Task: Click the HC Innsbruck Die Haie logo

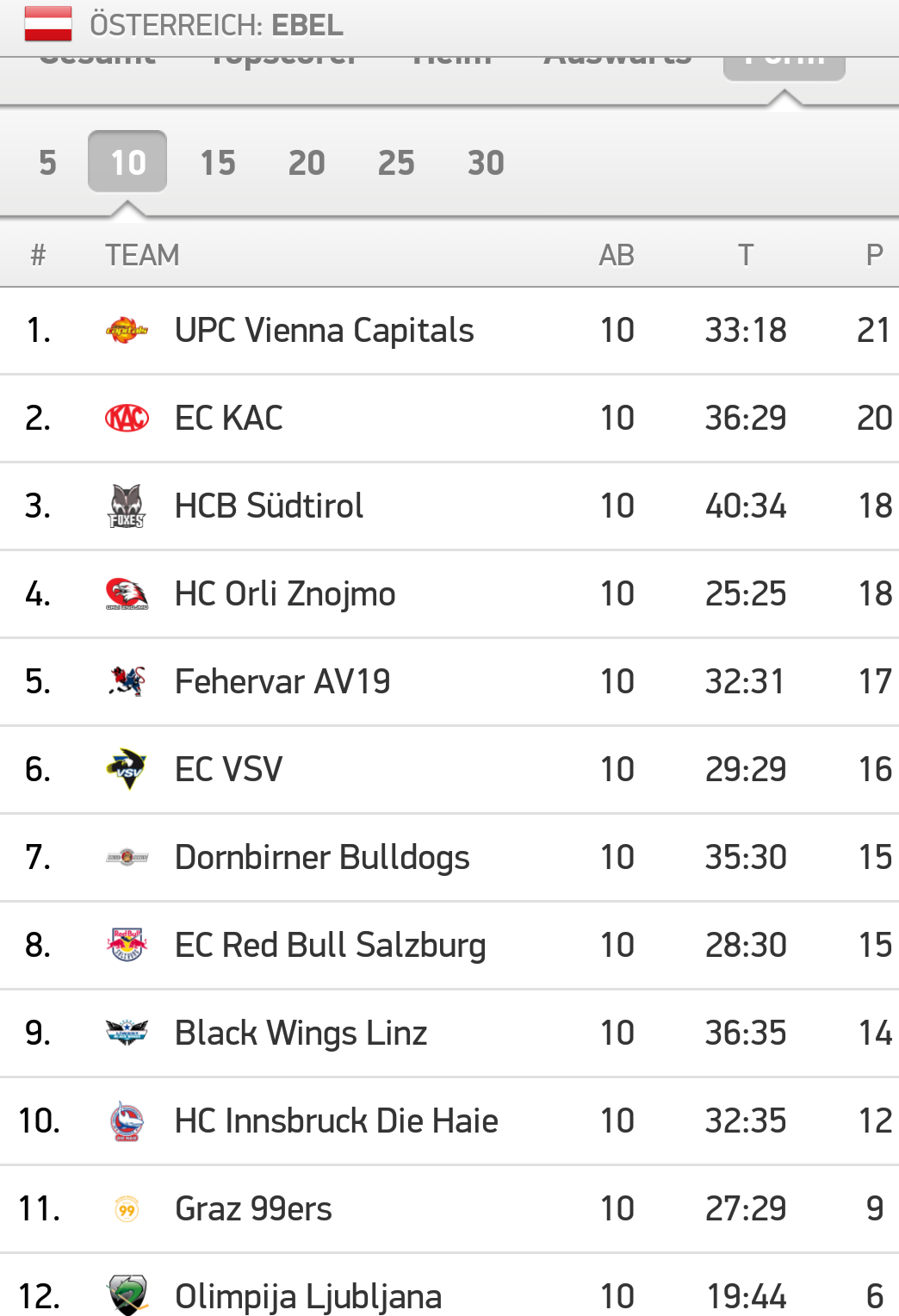Action: click(127, 1121)
